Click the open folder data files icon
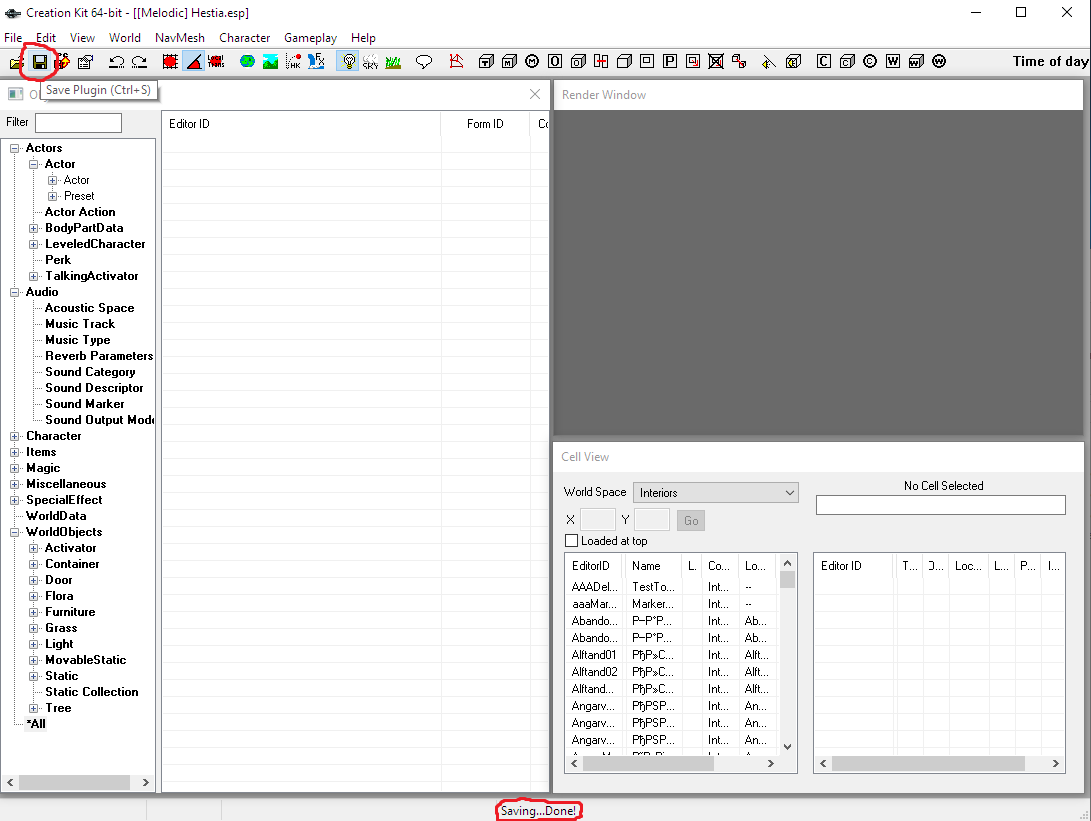Image resolution: width=1091 pixels, height=821 pixels. pos(16,62)
